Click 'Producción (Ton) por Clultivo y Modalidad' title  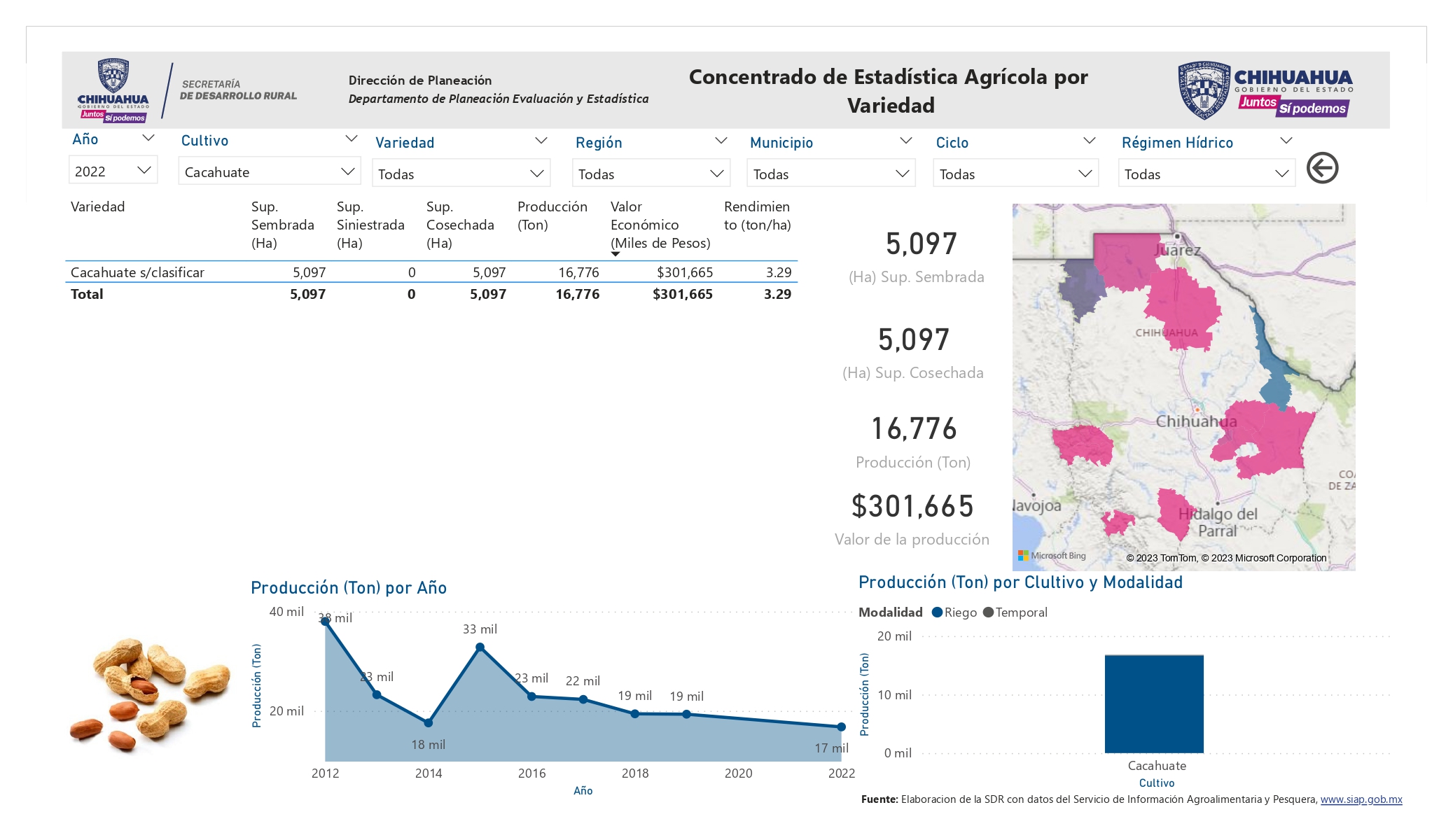[x=1020, y=582]
